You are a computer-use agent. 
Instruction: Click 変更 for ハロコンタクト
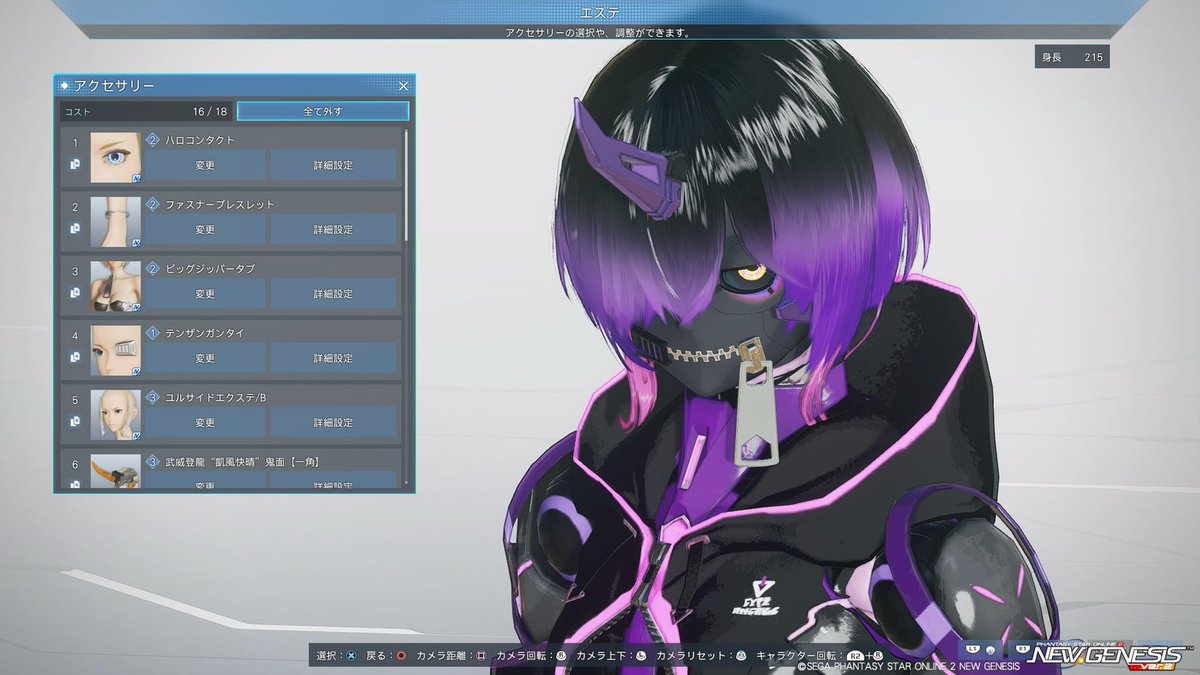tap(206, 165)
